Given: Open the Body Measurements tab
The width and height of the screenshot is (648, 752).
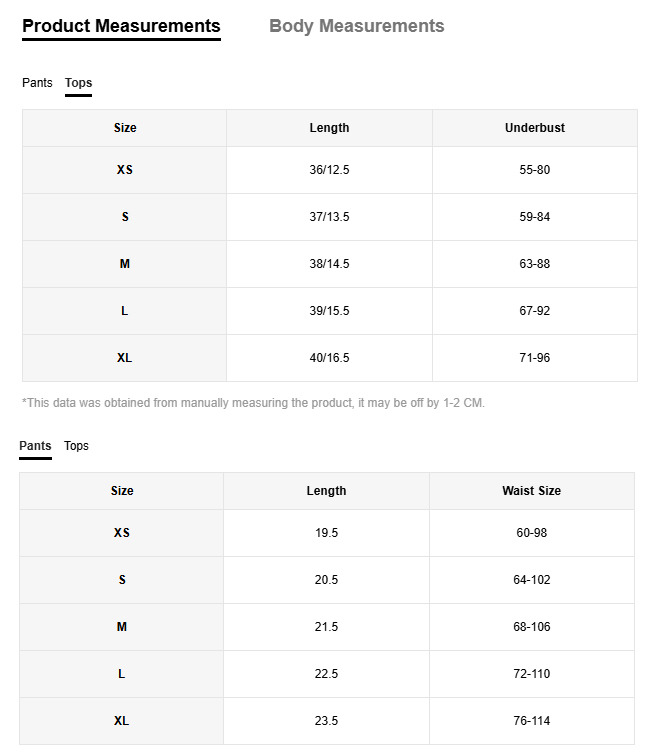Looking at the screenshot, I should pyautogui.click(x=356, y=26).
